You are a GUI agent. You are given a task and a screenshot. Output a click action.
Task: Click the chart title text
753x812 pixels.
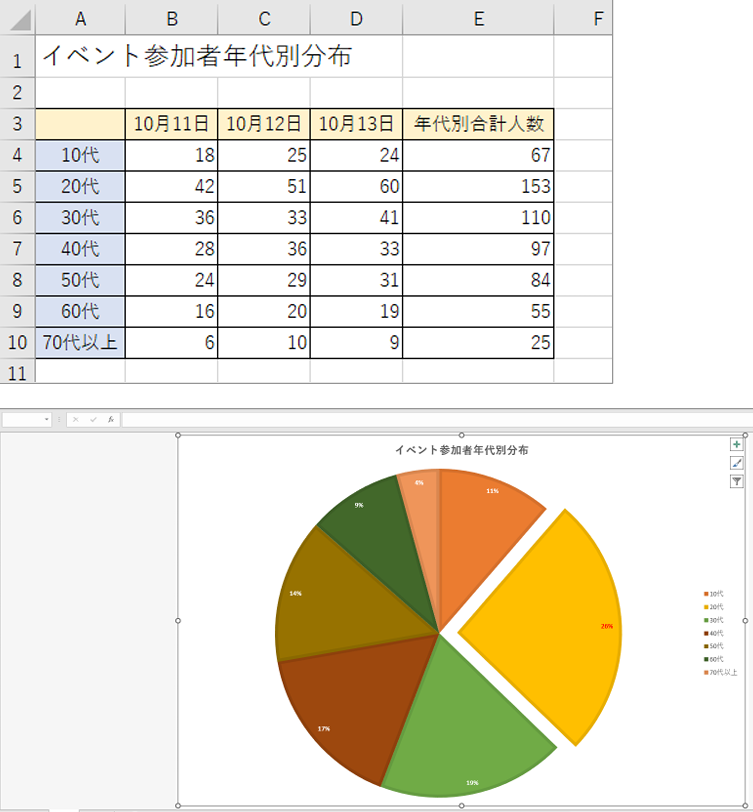[461, 450]
